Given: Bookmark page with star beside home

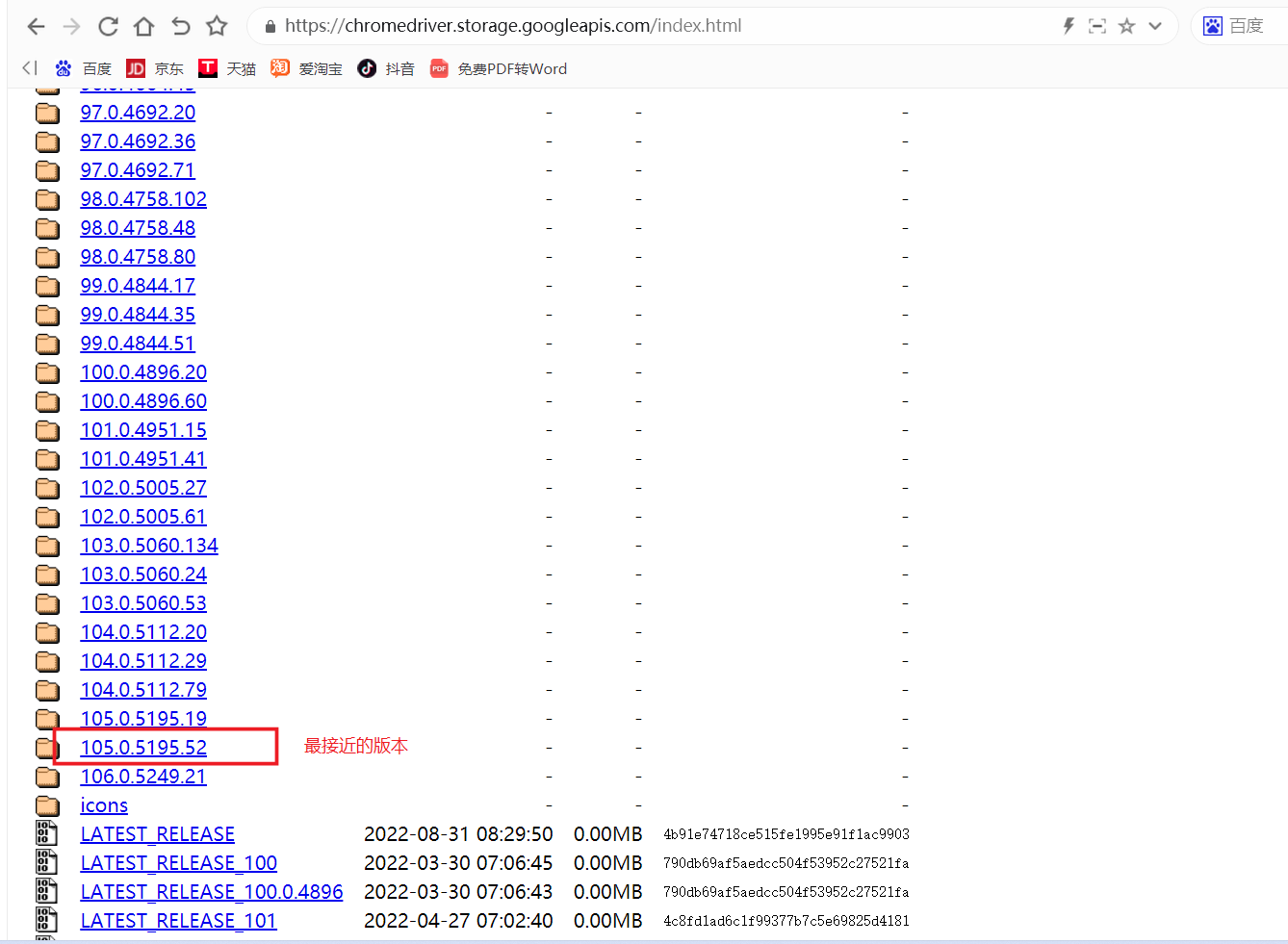Looking at the screenshot, I should pyautogui.click(x=218, y=26).
